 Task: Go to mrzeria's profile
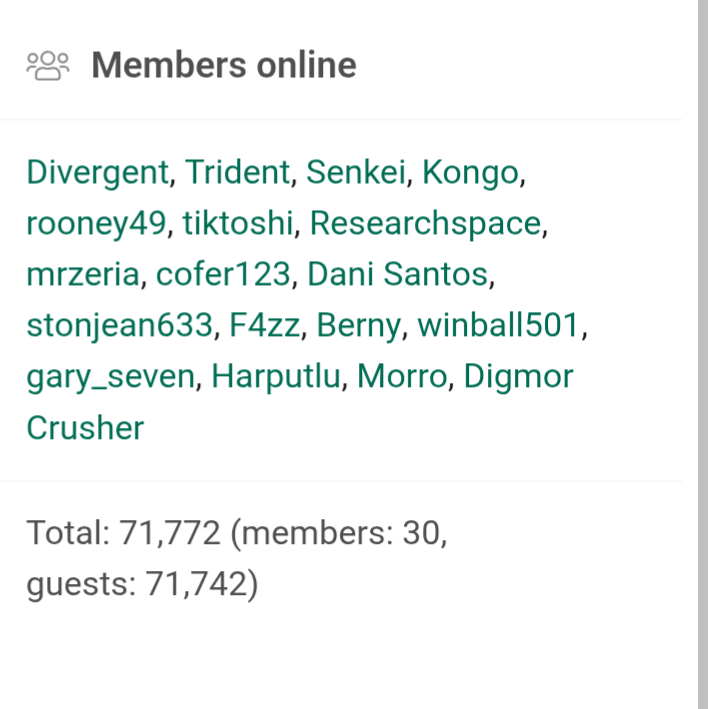pos(84,274)
